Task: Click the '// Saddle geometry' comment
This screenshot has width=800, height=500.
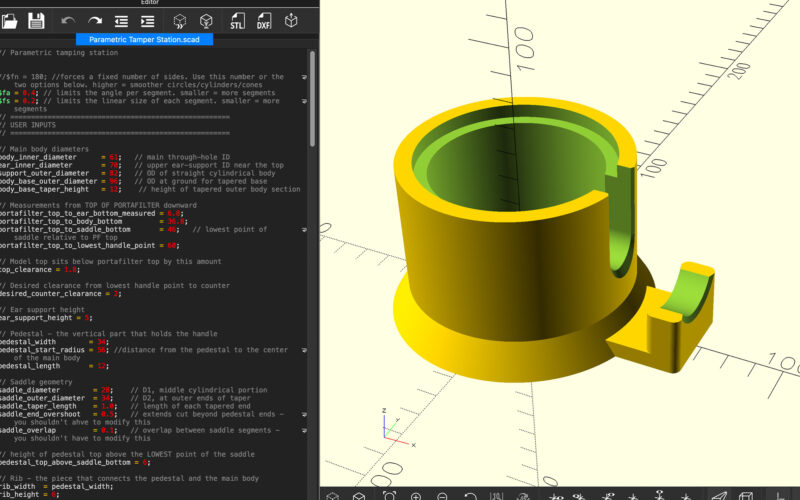Action: (x=36, y=382)
